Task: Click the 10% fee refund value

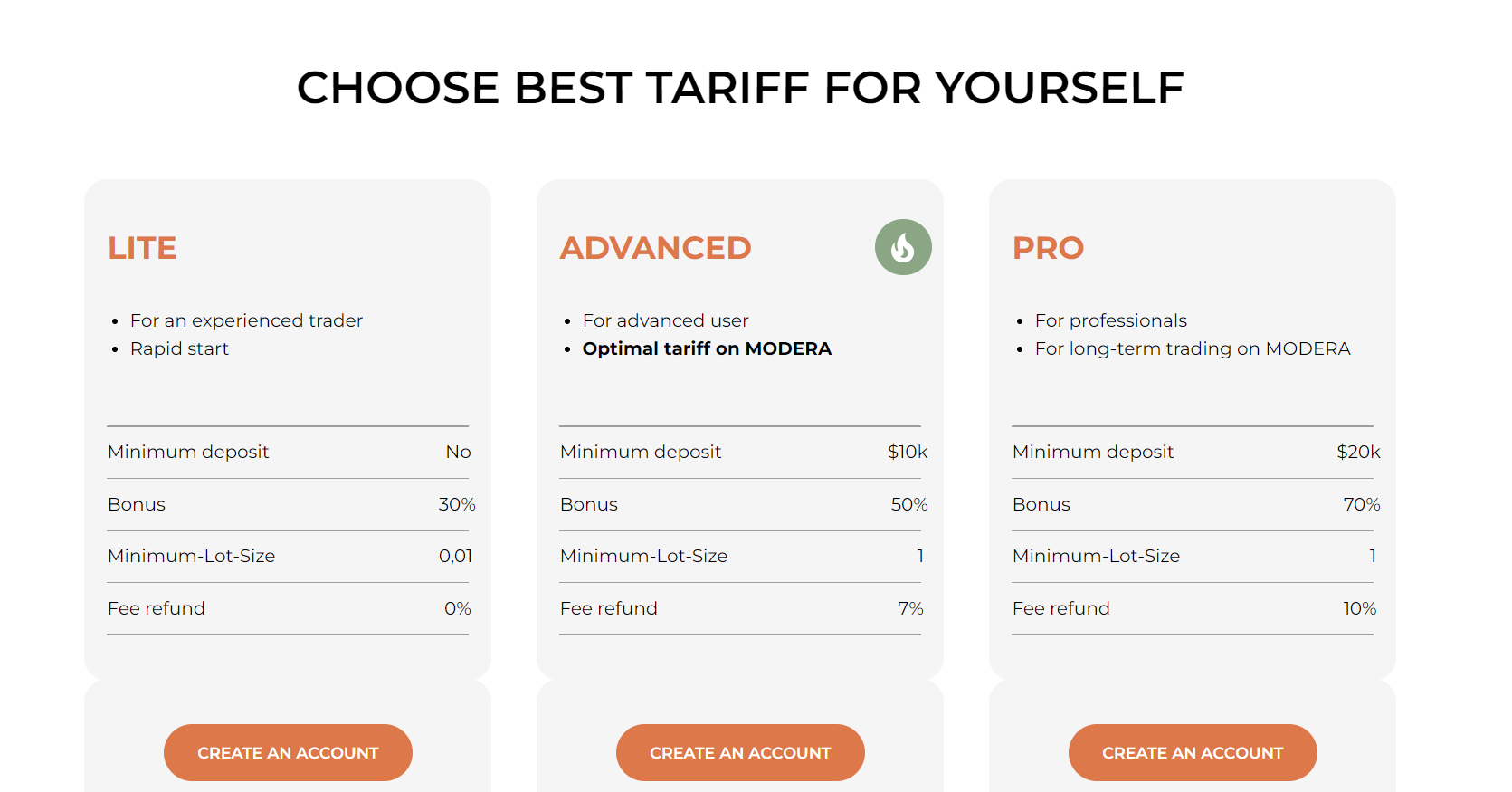Action: coord(1360,608)
